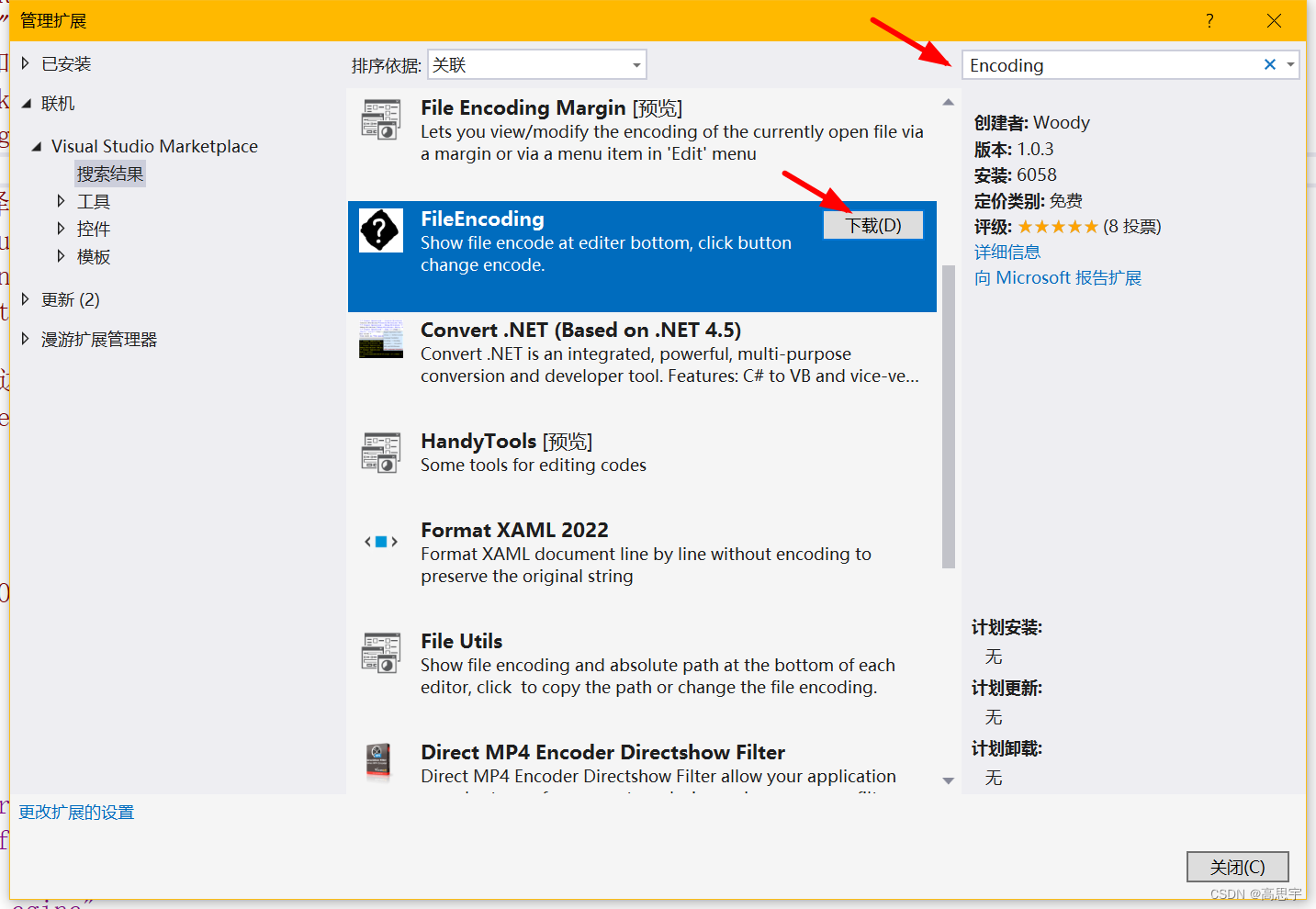Click the results list scrollbar thumb

click(x=949, y=416)
